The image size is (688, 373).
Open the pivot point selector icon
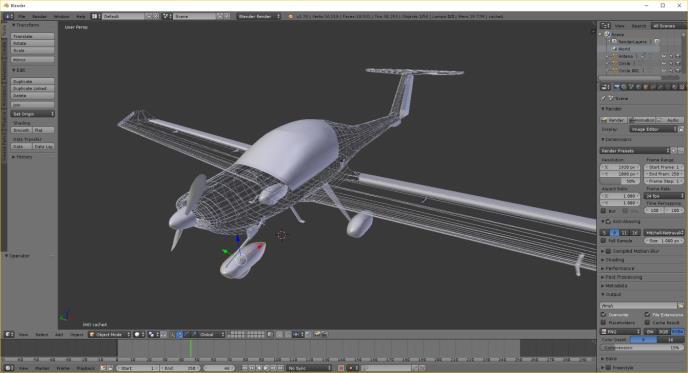click(x=153, y=334)
